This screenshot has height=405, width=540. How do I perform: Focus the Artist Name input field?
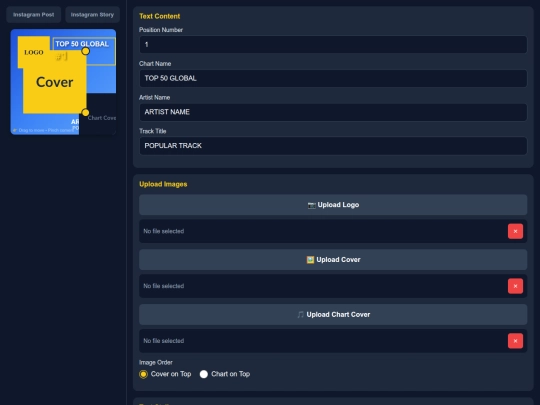click(x=333, y=112)
